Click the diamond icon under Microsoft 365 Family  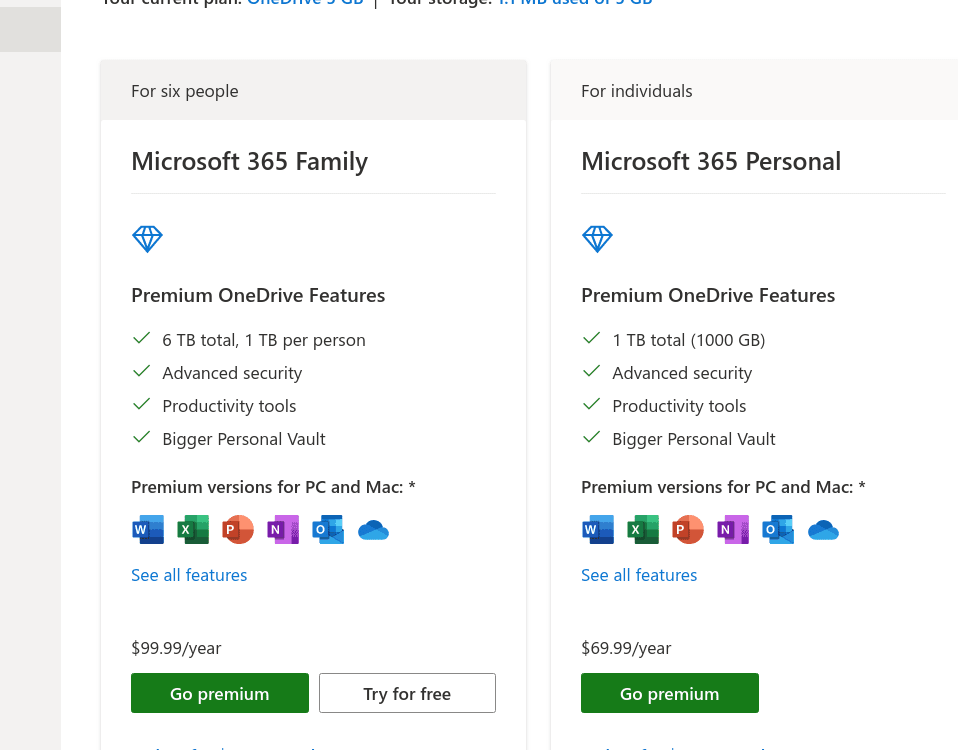(x=147, y=238)
